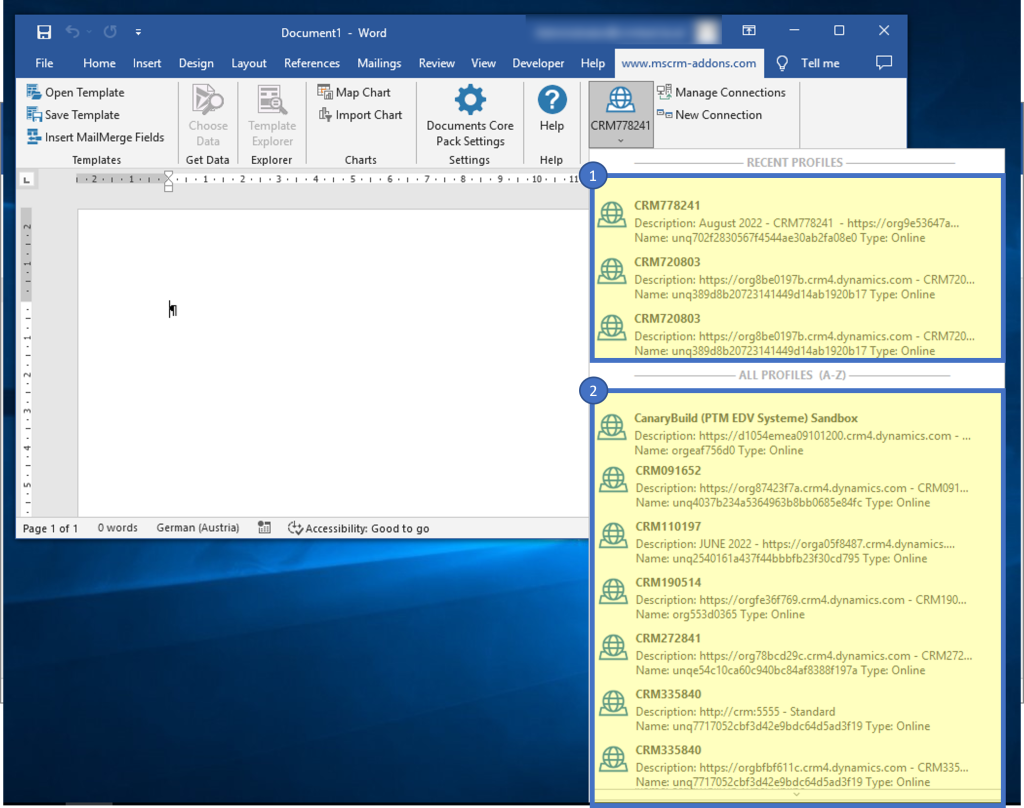Viewport: 1024px width, 808px height.
Task: Click the Save icon in the title bar
Action: pyautogui.click(x=44, y=32)
